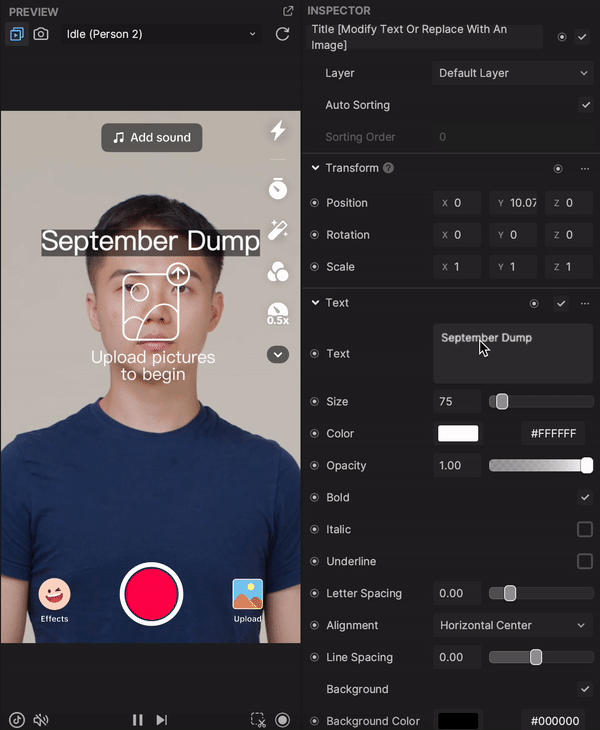Click the Rotation Z value field
The width and height of the screenshot is (600, 730).
tap(569, 235)
